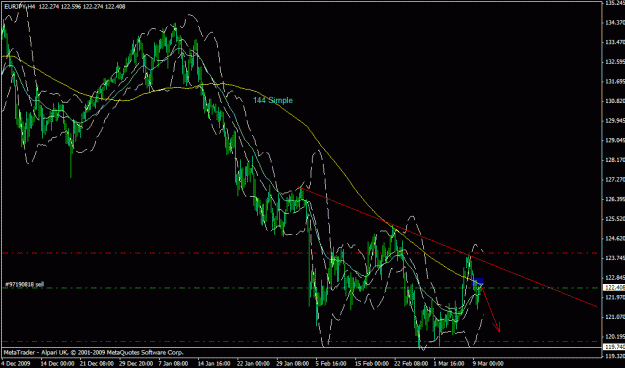
Task: Select the blue rectangle marker on chart
Action: (x=478, y=282)
